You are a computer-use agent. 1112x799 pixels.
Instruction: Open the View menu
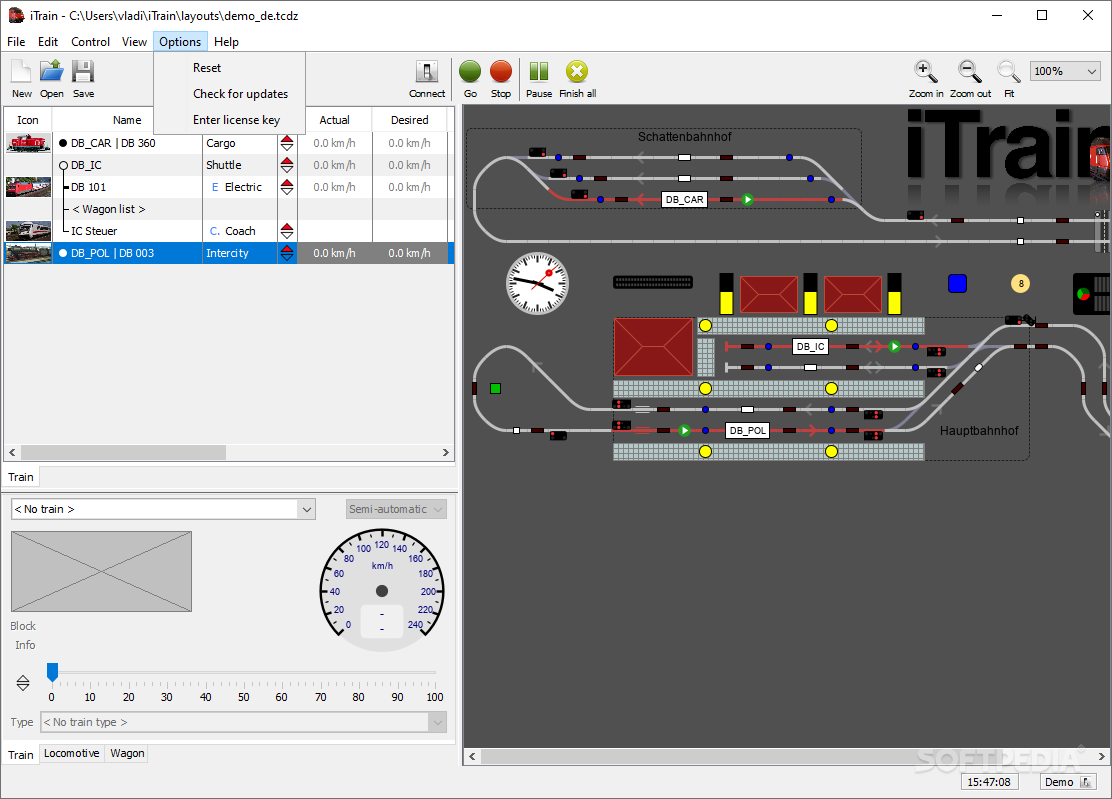[x=134, y=42]
